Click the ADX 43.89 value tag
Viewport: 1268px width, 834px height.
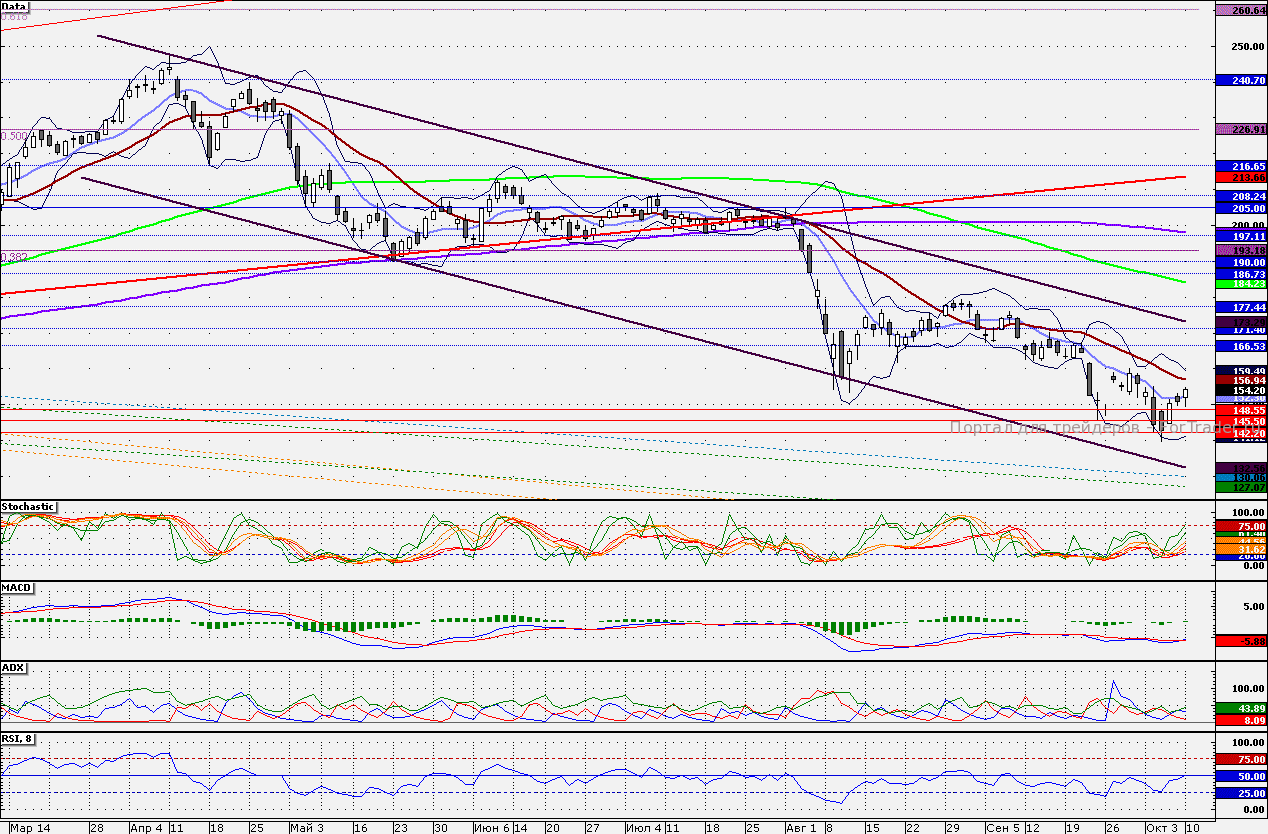tap(1241, 706)
